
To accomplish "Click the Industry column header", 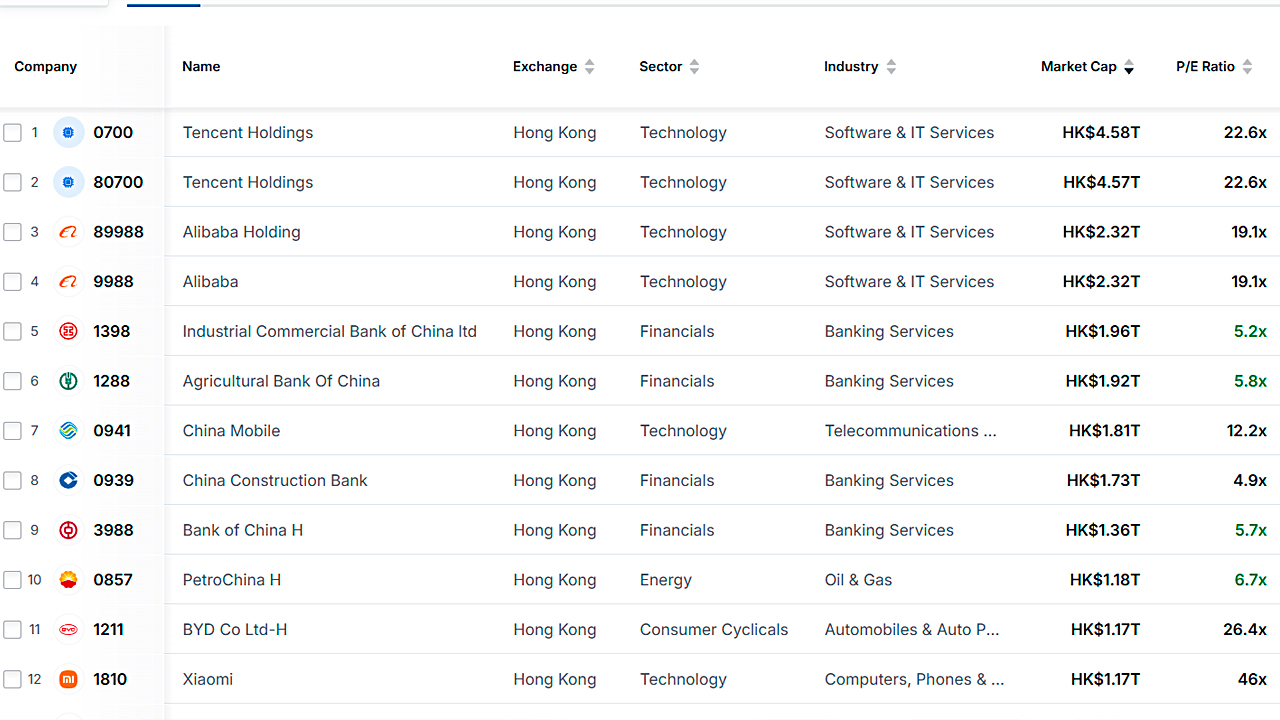I will point(851,67).
